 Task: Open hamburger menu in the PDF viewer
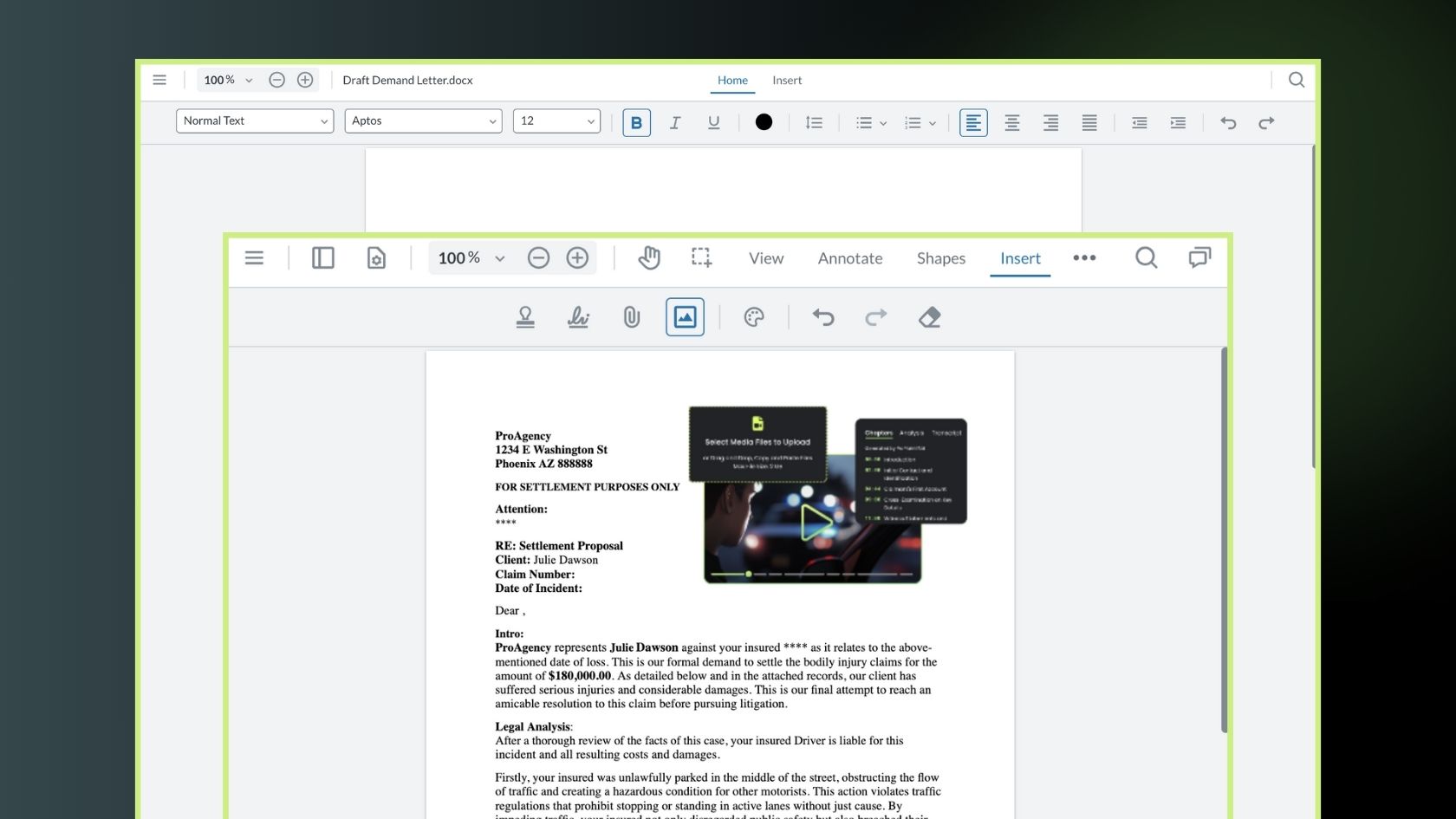254,257
